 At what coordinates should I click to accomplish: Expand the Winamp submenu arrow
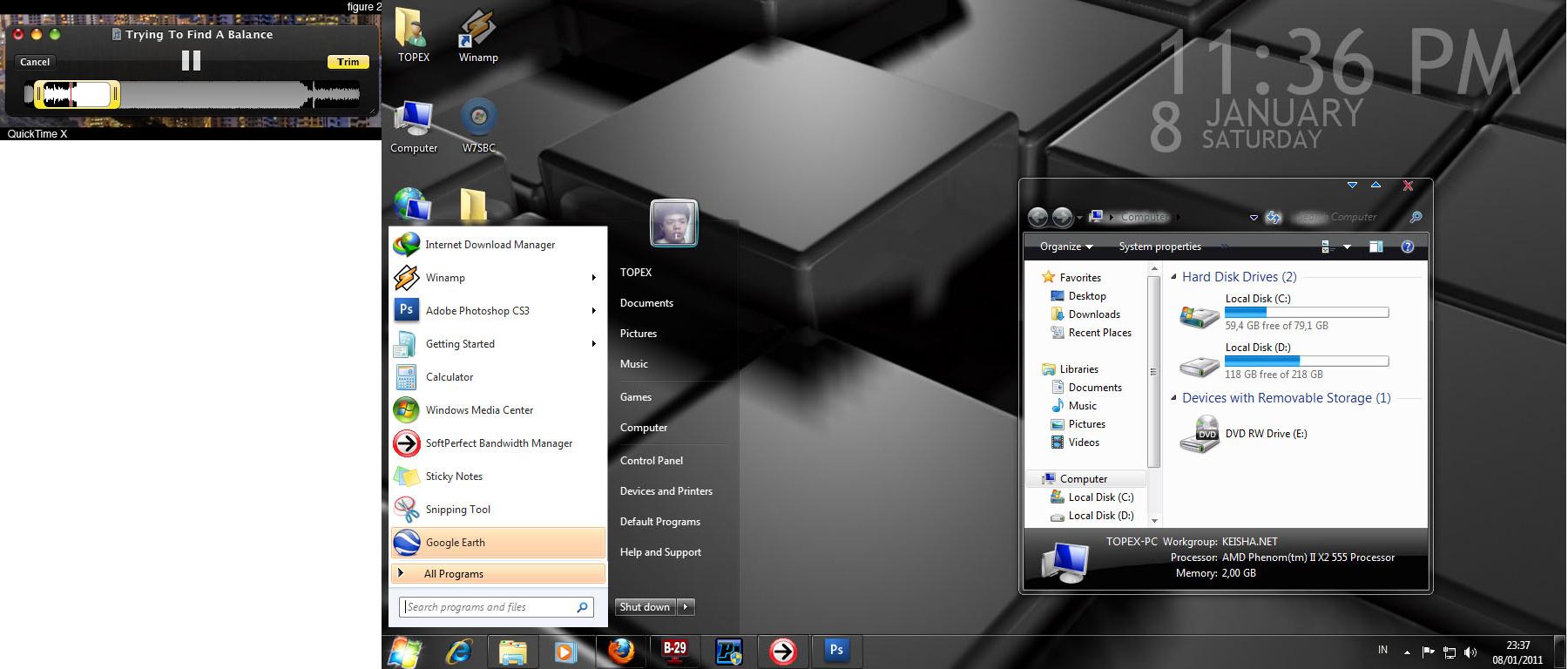click(x=593, y=278)
